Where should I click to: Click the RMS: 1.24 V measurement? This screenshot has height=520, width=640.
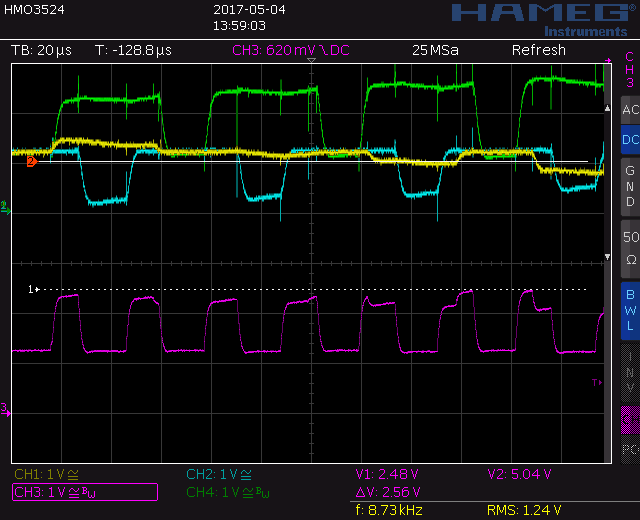coord(524,510)
